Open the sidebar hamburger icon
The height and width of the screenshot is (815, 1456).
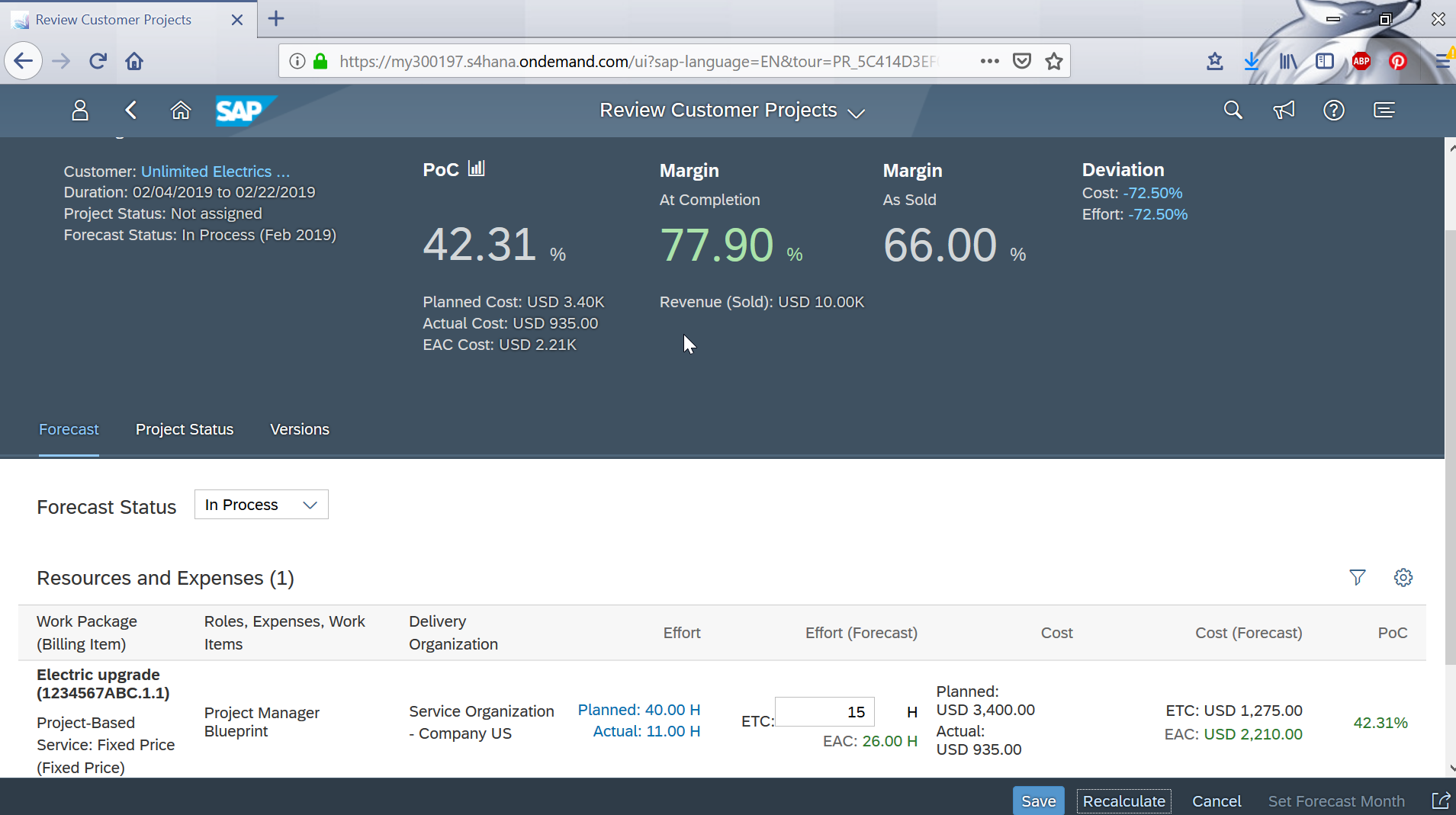[x=1384, y=110]
